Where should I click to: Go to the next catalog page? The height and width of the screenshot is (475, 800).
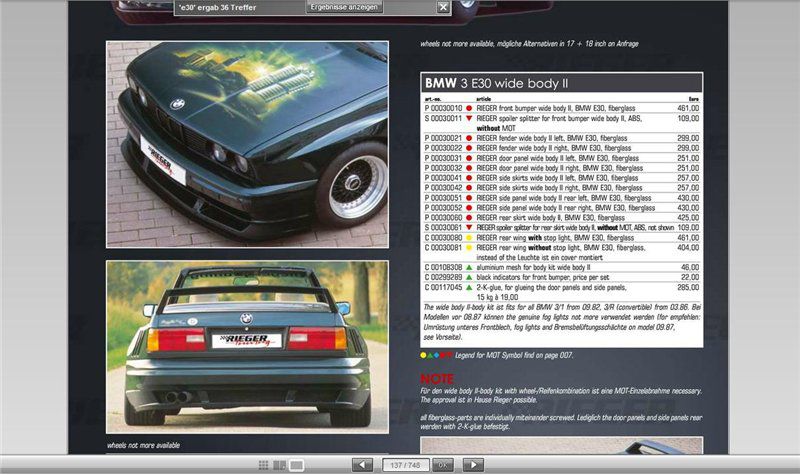pos(473,465)
